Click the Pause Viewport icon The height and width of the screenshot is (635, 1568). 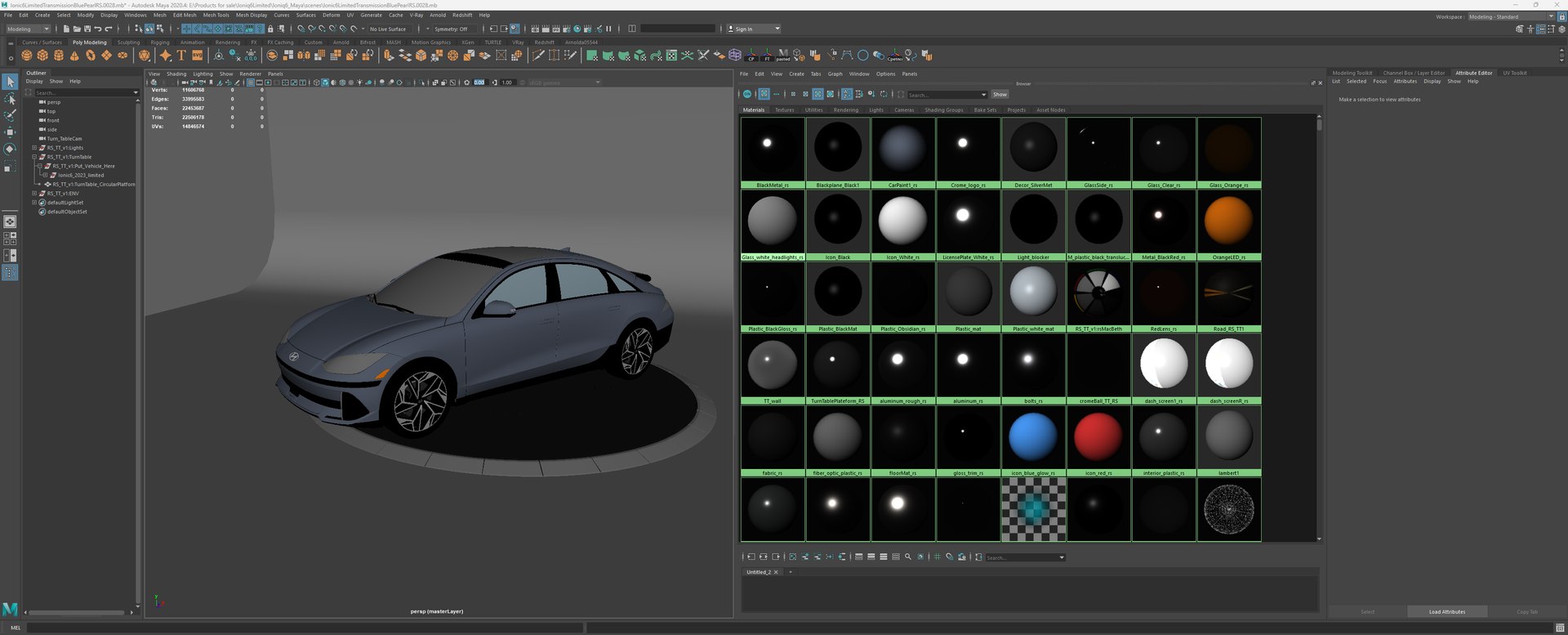tap(608, 29)
